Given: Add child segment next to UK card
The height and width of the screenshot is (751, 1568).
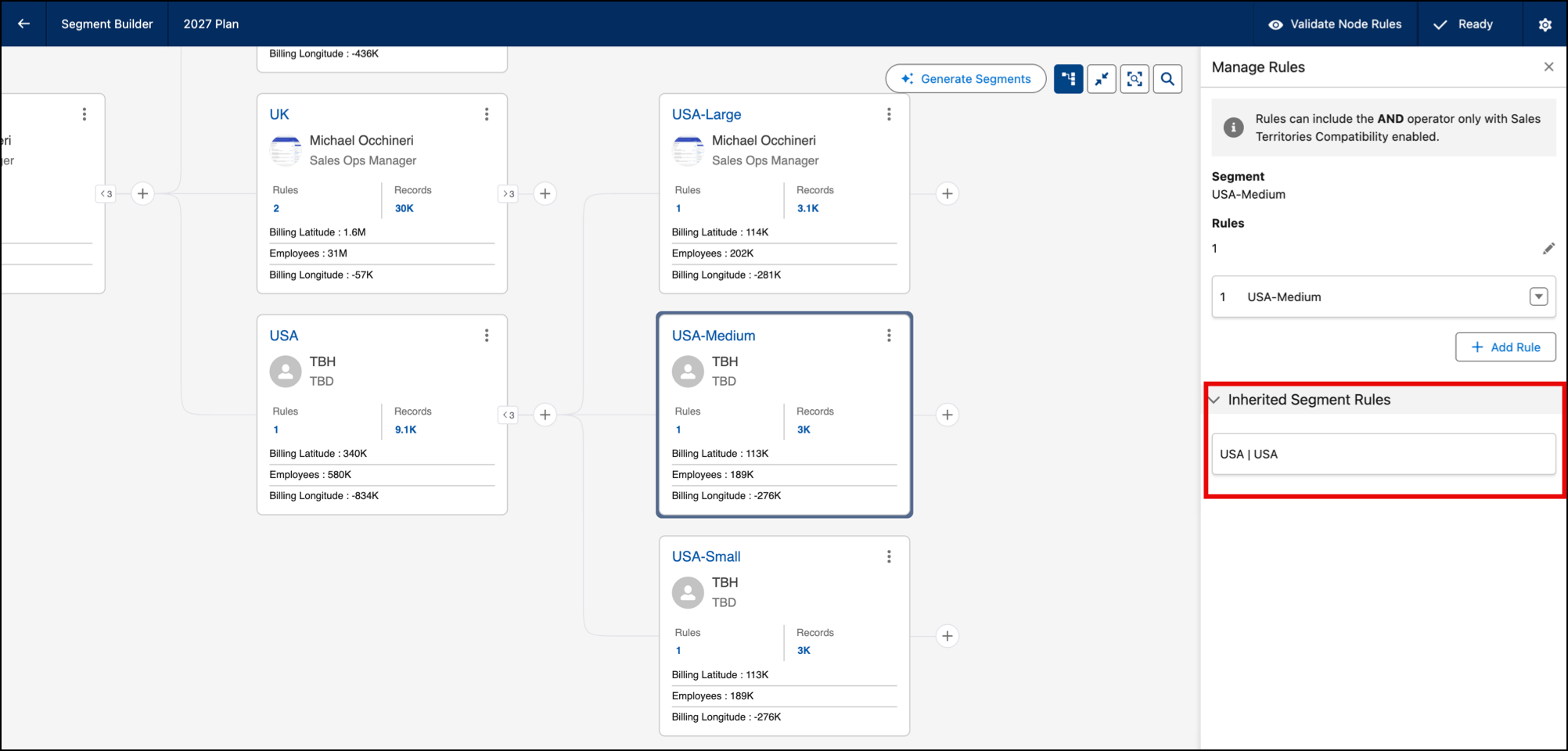Looking at the screenshot, I should point(545,193).
